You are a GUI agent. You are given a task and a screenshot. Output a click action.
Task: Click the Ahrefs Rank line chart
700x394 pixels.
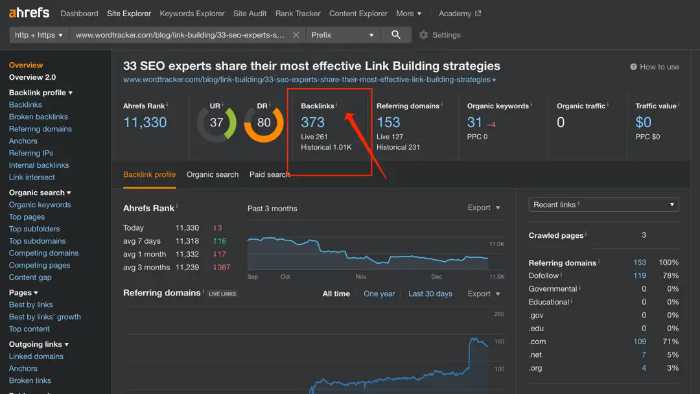pos(368,253)
